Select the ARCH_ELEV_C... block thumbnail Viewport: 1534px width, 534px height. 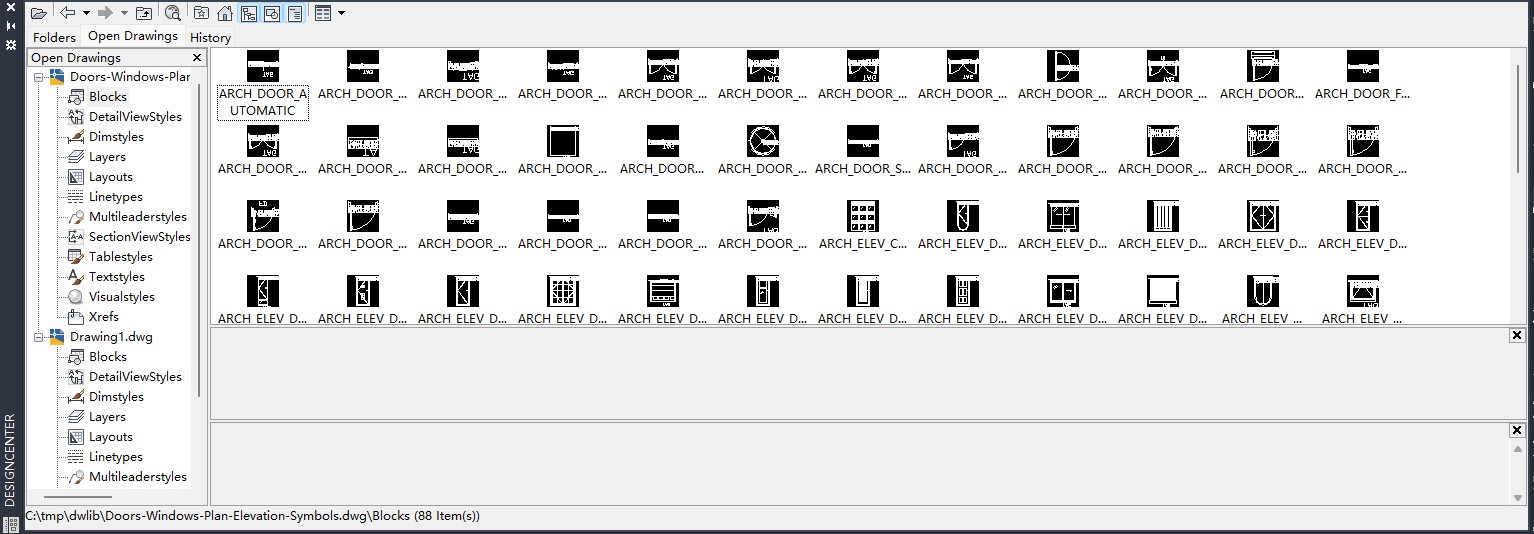click(x=863, y=216)
